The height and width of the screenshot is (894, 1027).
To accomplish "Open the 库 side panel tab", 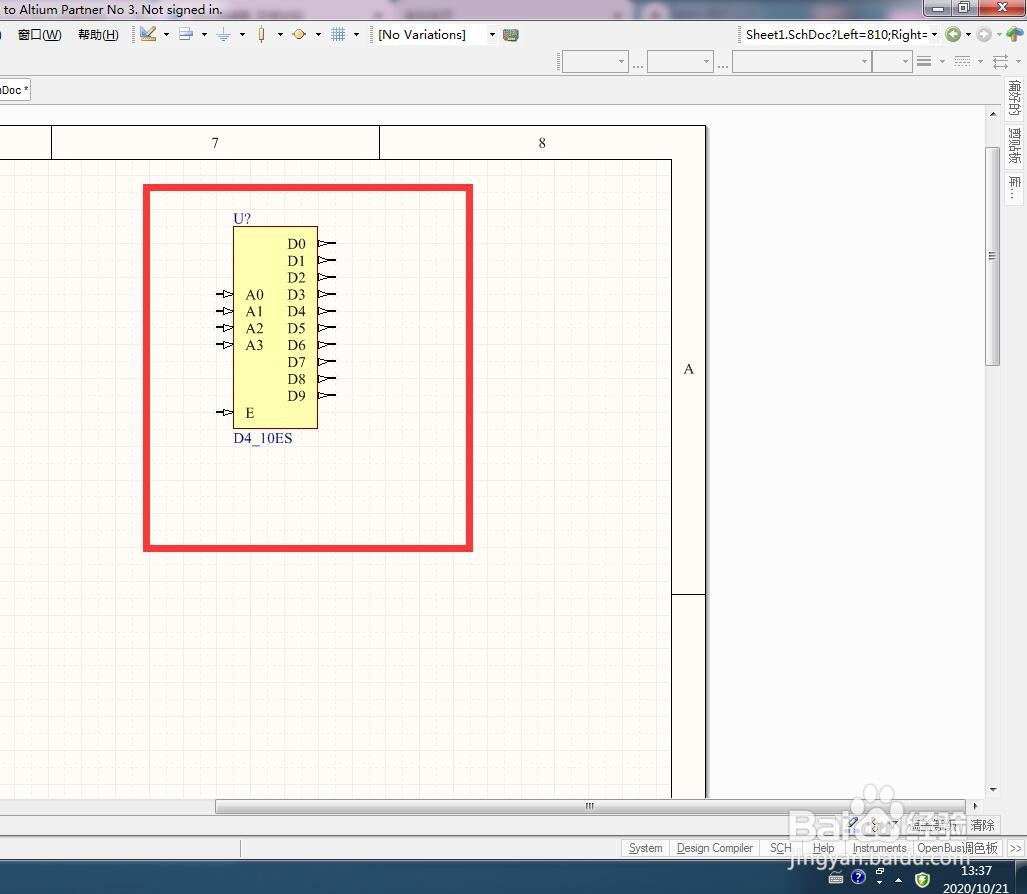I will pyautogui.click(x=1015, y=187).
